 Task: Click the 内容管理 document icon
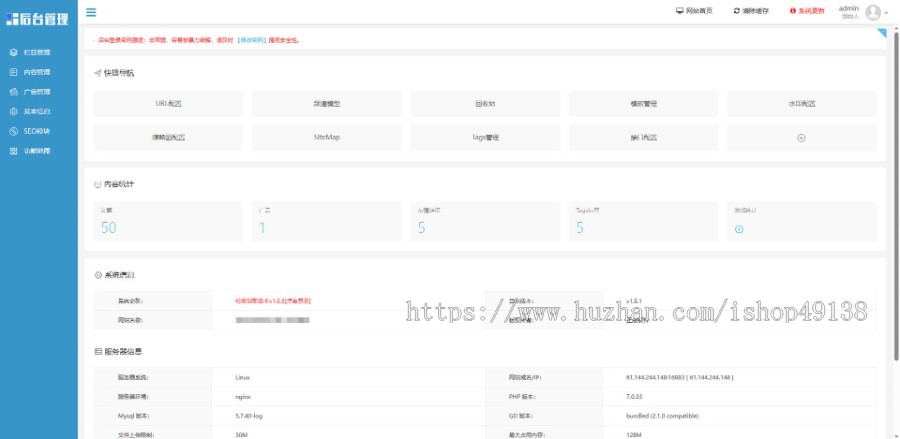click(x=14, y=72)
